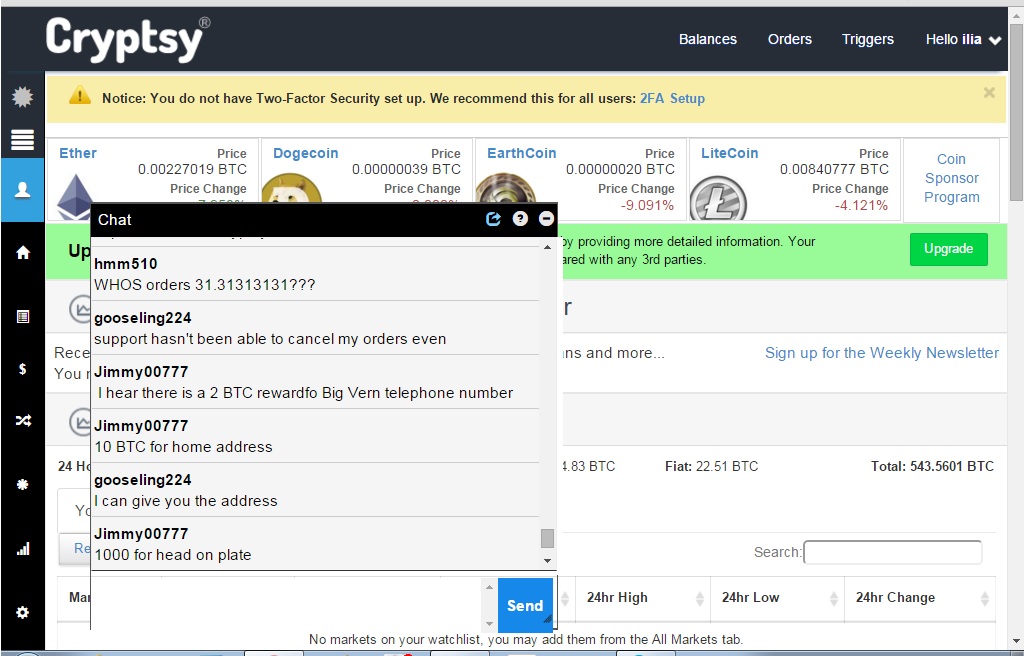Focus the chat message input box
The image size is (1027, 656).
point(287,604)
